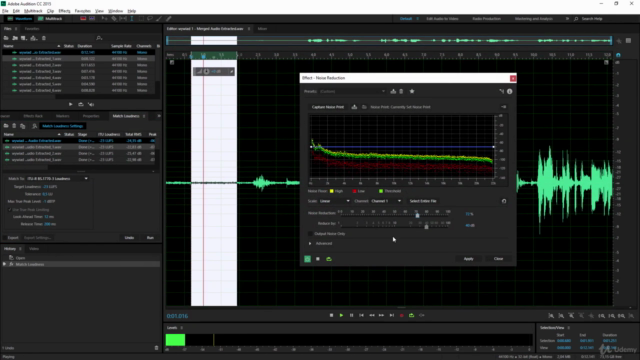The height and width of the screenshot is (360, 640).
Task: Toggle loop playback in Files panel
Action: click(x=81, y=104)
